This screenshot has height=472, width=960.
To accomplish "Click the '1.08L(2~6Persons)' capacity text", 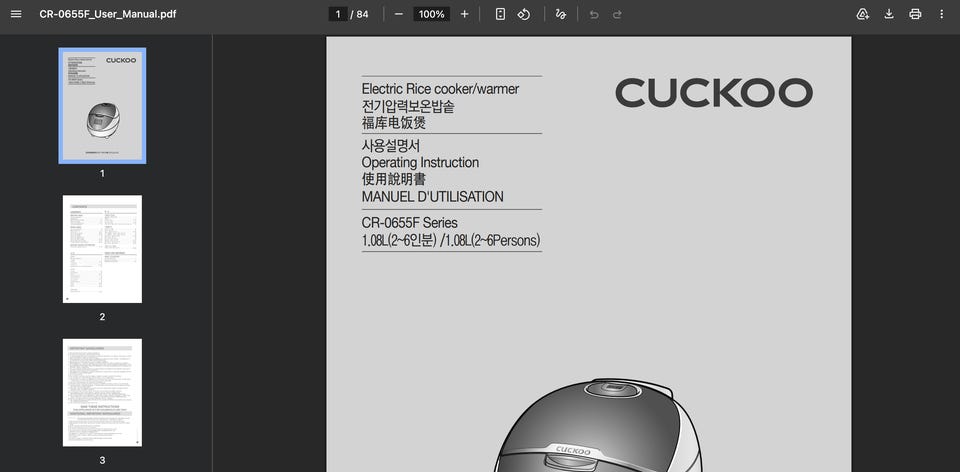I will click(490, 241).
